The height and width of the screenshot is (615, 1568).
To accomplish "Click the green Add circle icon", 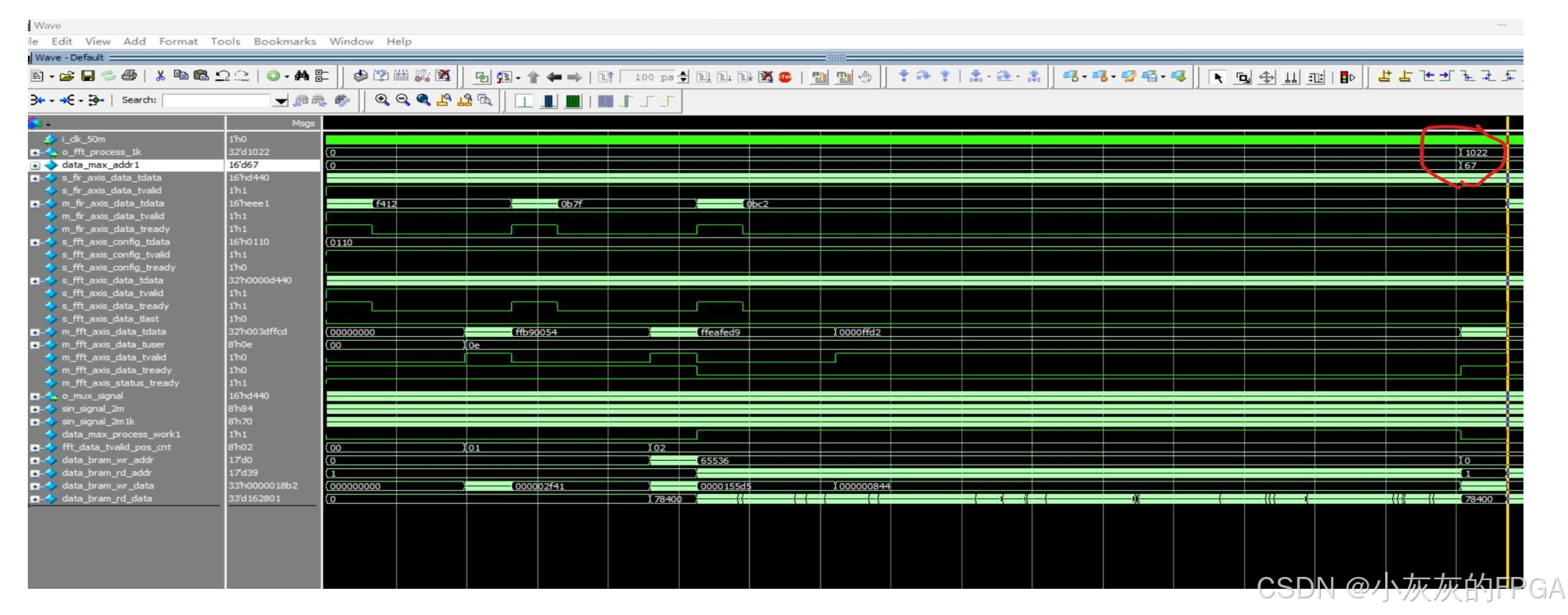I will click(x=274, y=76).
